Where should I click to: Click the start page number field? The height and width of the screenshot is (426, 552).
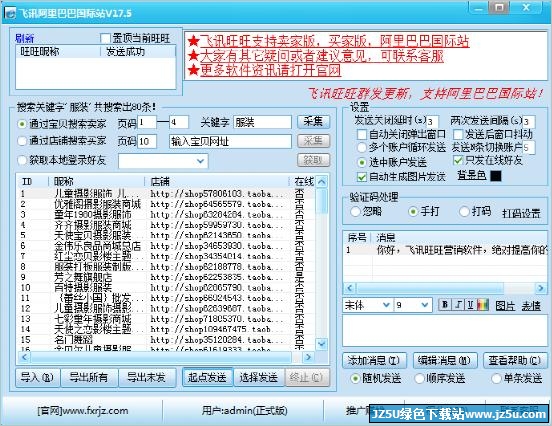(146, 122)
